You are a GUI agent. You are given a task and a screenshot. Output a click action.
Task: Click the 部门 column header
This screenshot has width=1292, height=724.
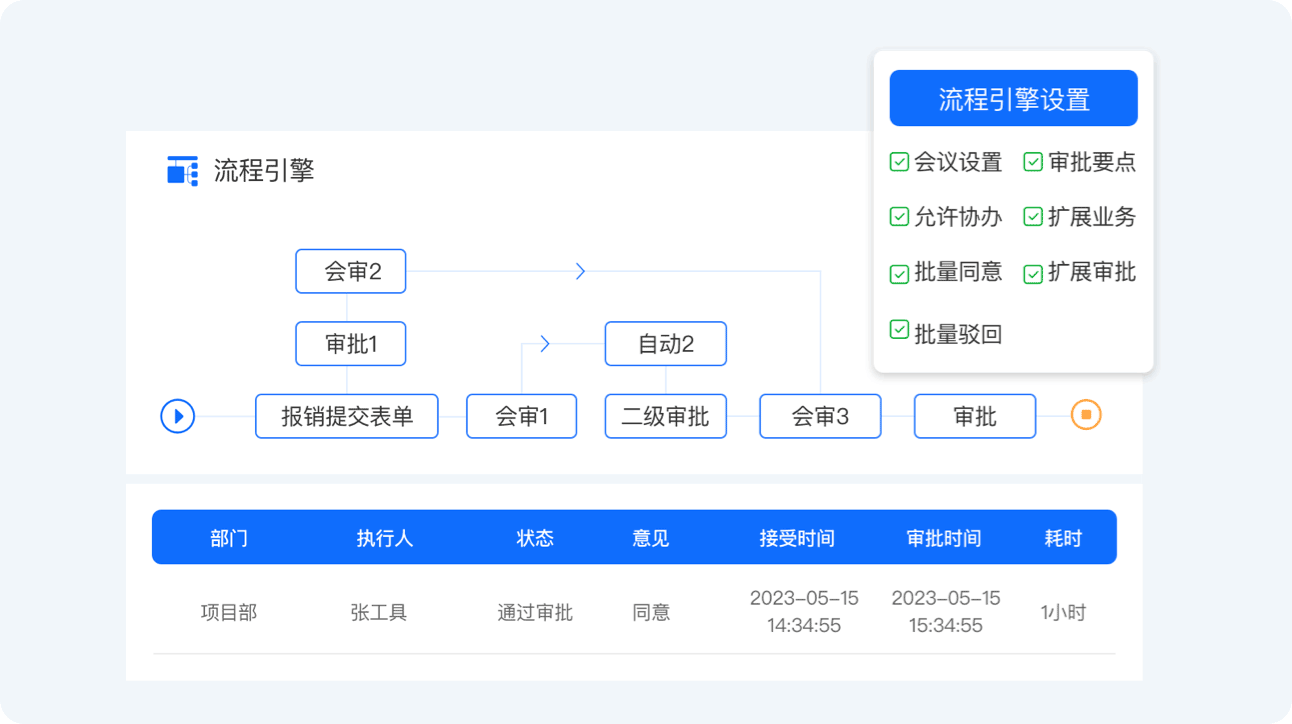(229, 538)
